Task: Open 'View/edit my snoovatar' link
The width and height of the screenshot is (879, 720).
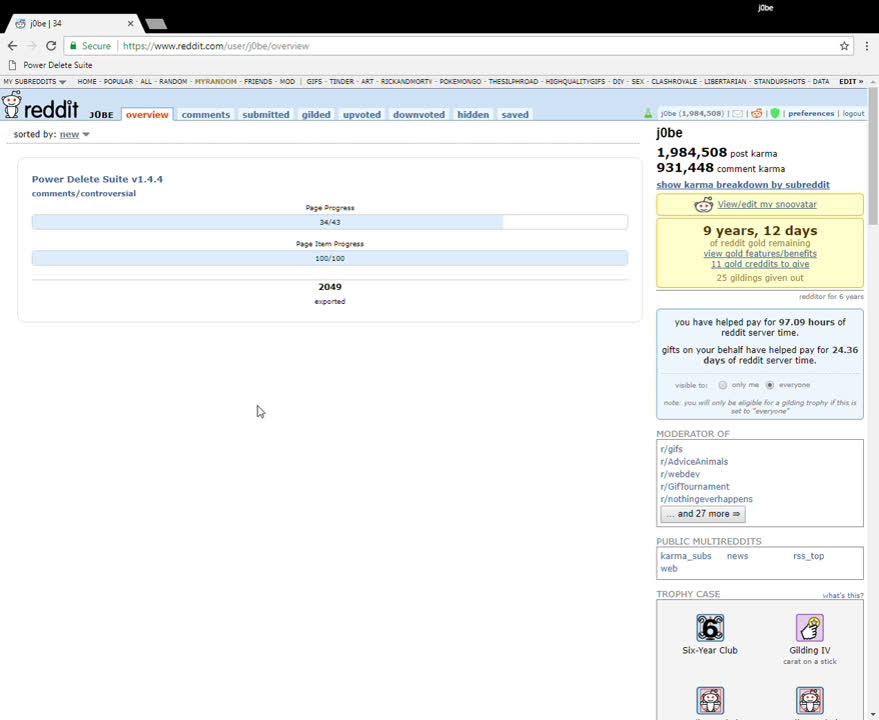Action: click(767, 204)
